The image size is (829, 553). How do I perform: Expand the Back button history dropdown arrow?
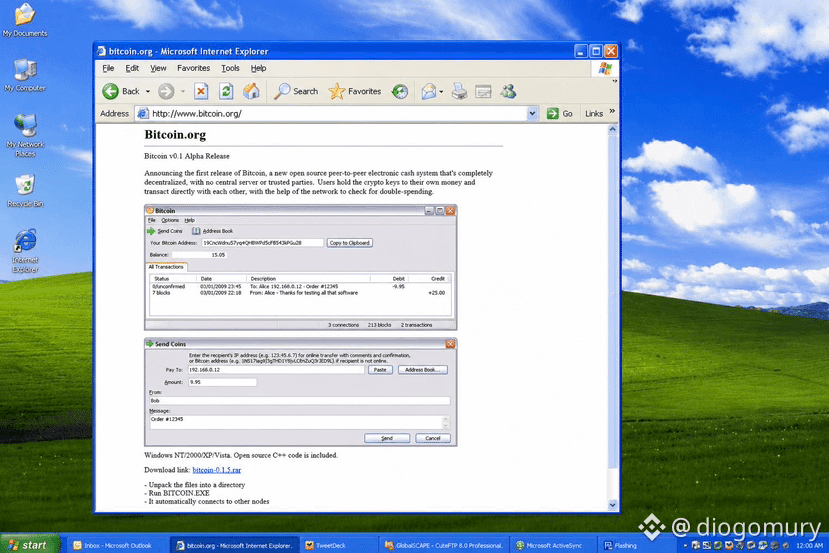pyautogui.click(x=148, y=91)
